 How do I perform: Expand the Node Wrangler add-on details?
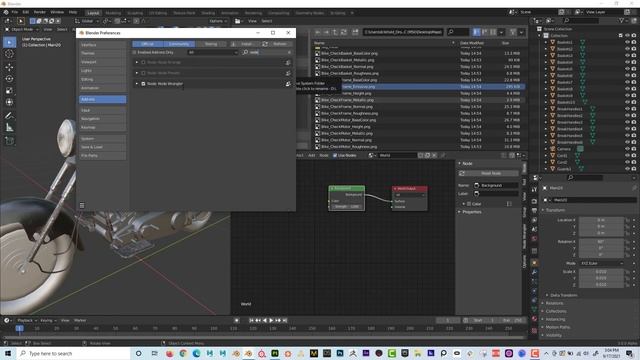coord(137,84)
